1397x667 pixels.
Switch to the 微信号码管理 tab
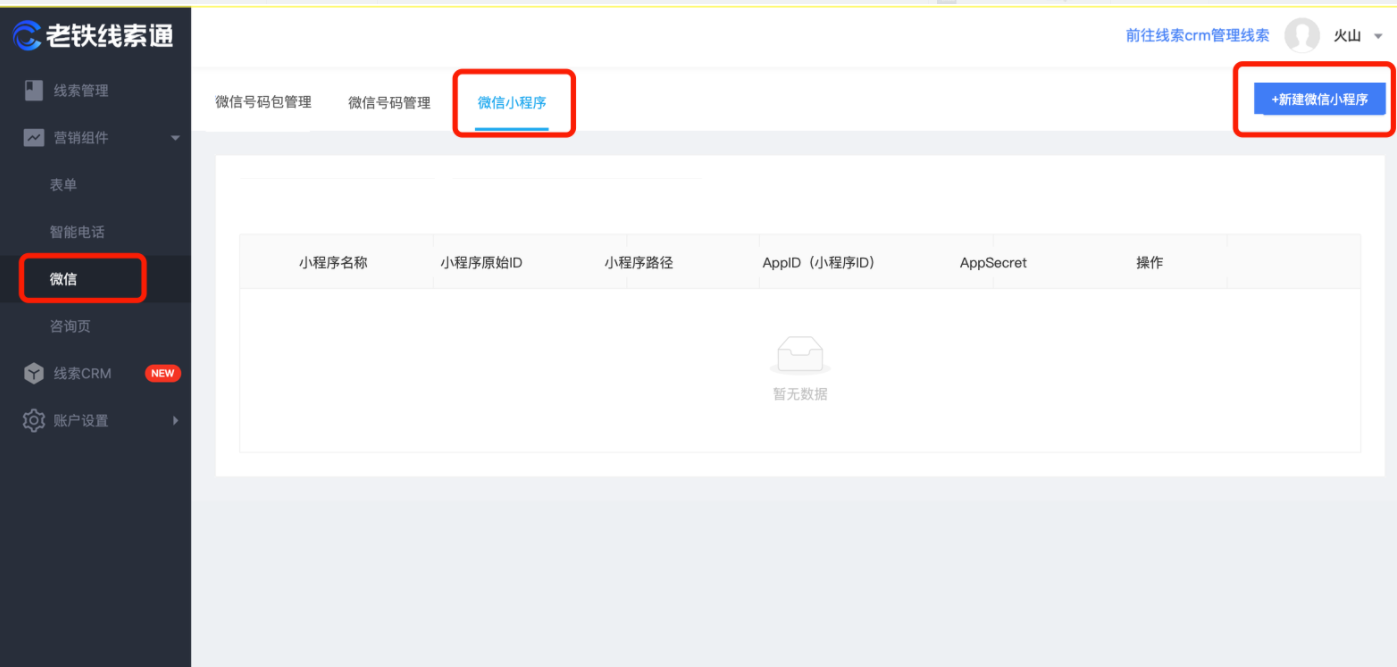[x=388, y=101]
